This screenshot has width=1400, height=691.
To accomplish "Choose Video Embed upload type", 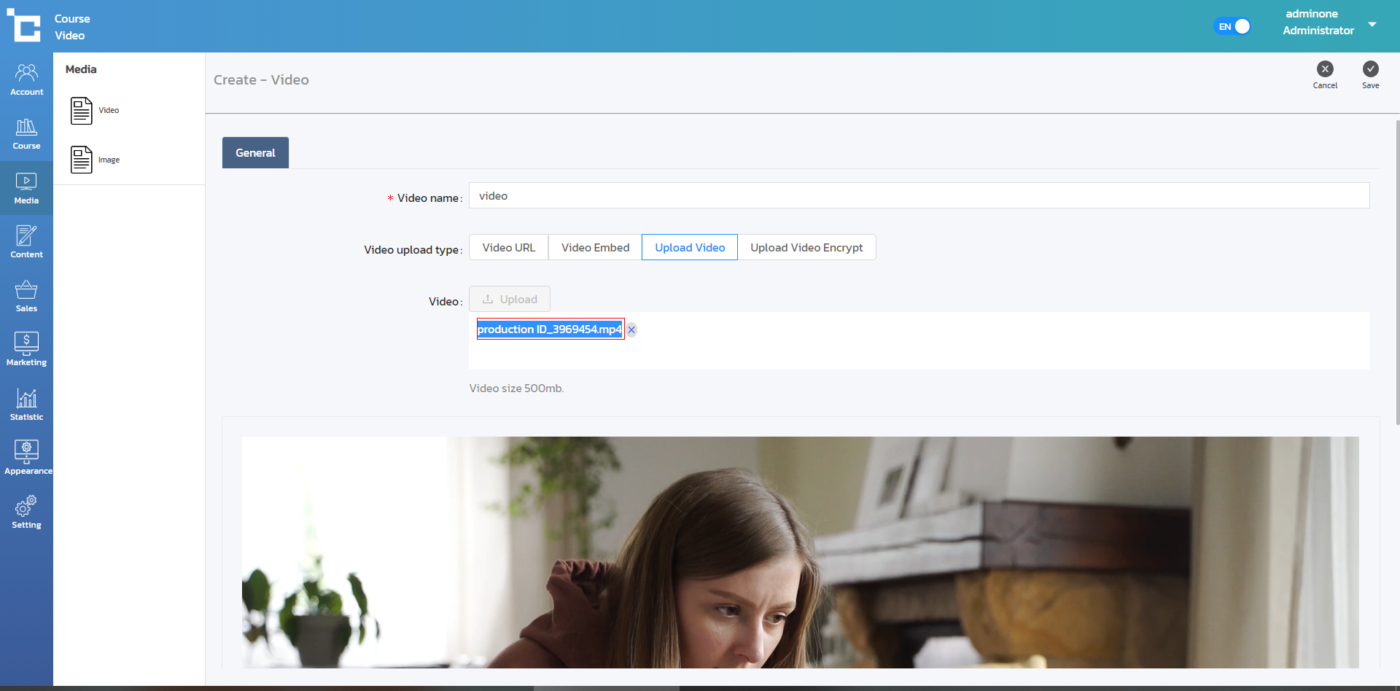I will (595, 248).
